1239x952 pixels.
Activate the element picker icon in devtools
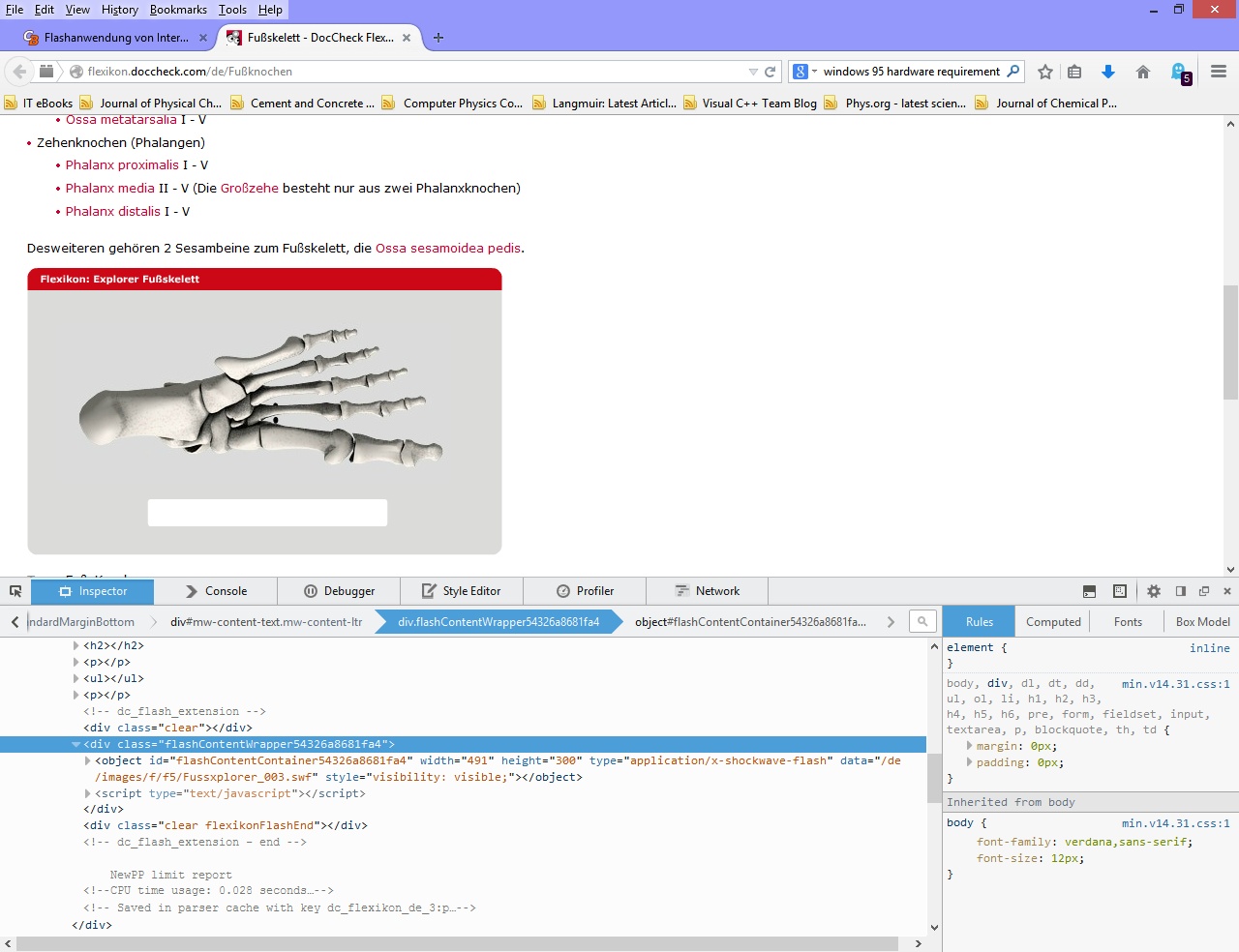pos(15,591)
